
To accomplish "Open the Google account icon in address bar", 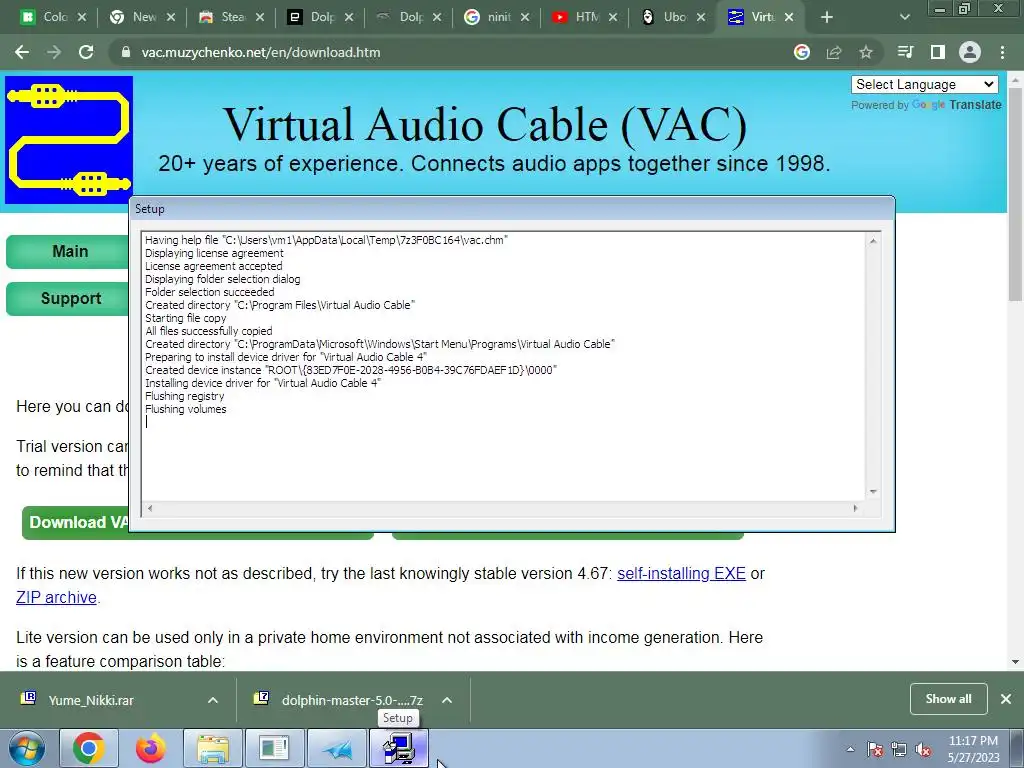I will tap(802, 52).
